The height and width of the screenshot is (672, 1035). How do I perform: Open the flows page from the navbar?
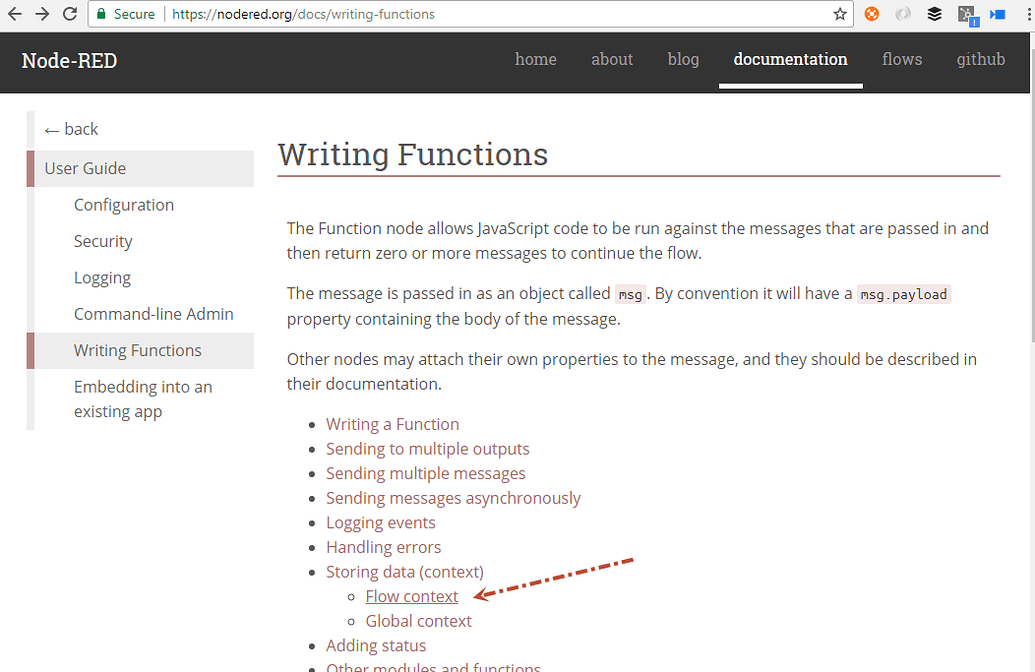(901, 59)
